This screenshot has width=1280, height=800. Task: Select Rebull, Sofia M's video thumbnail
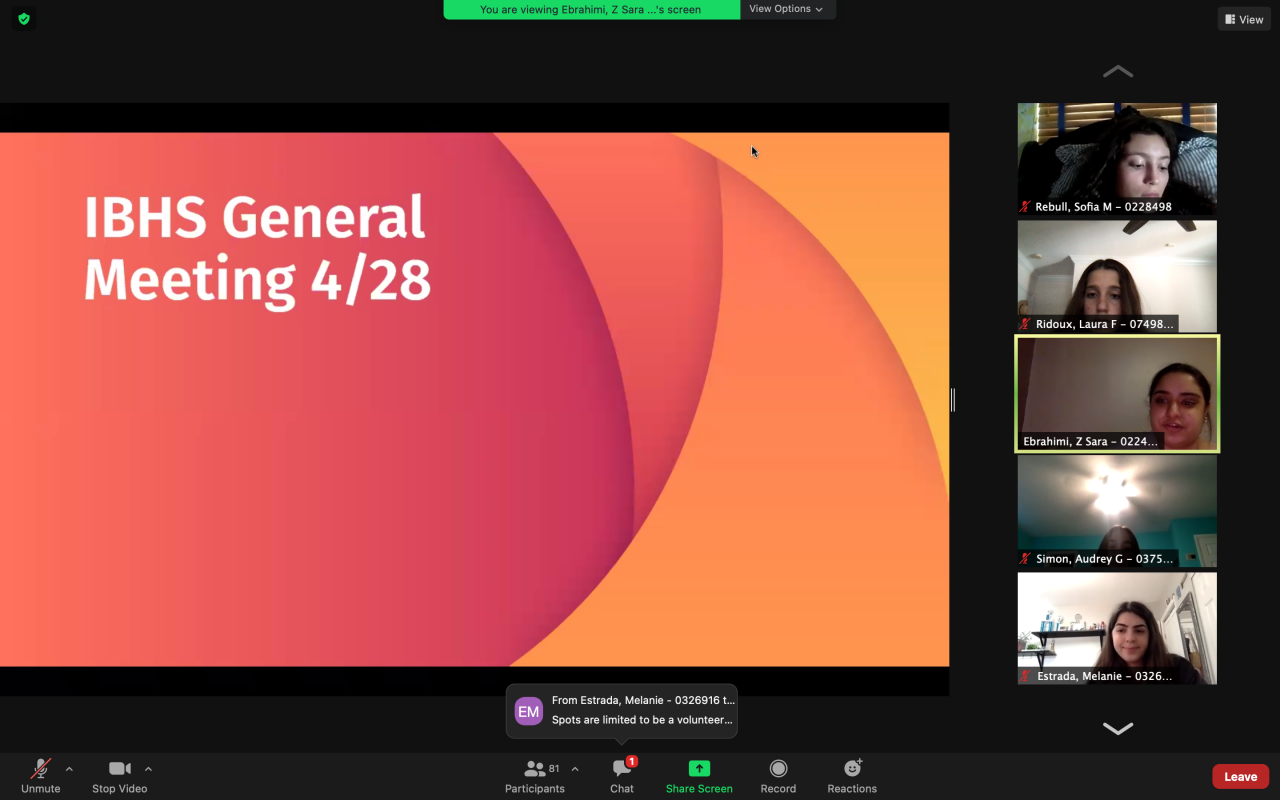1117,159
